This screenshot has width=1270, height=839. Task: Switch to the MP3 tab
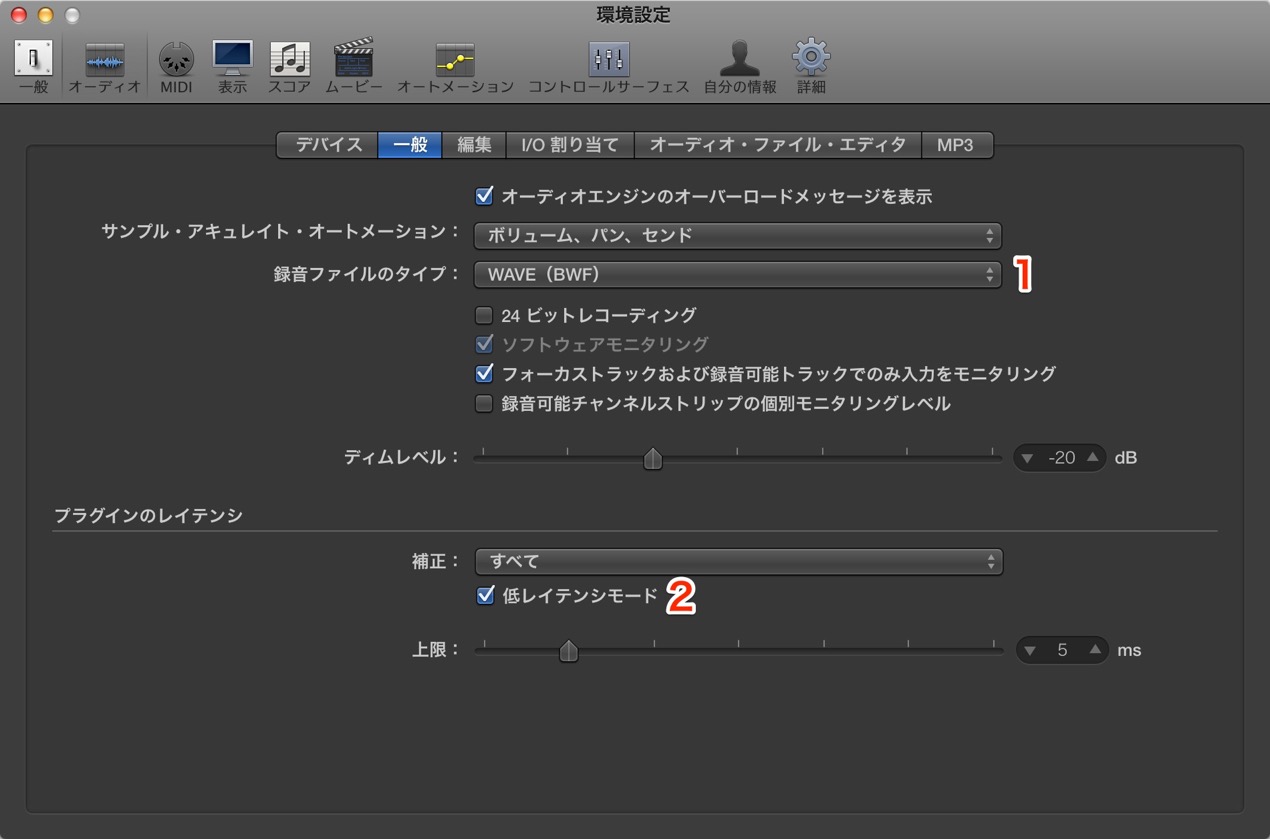[955, 145]
